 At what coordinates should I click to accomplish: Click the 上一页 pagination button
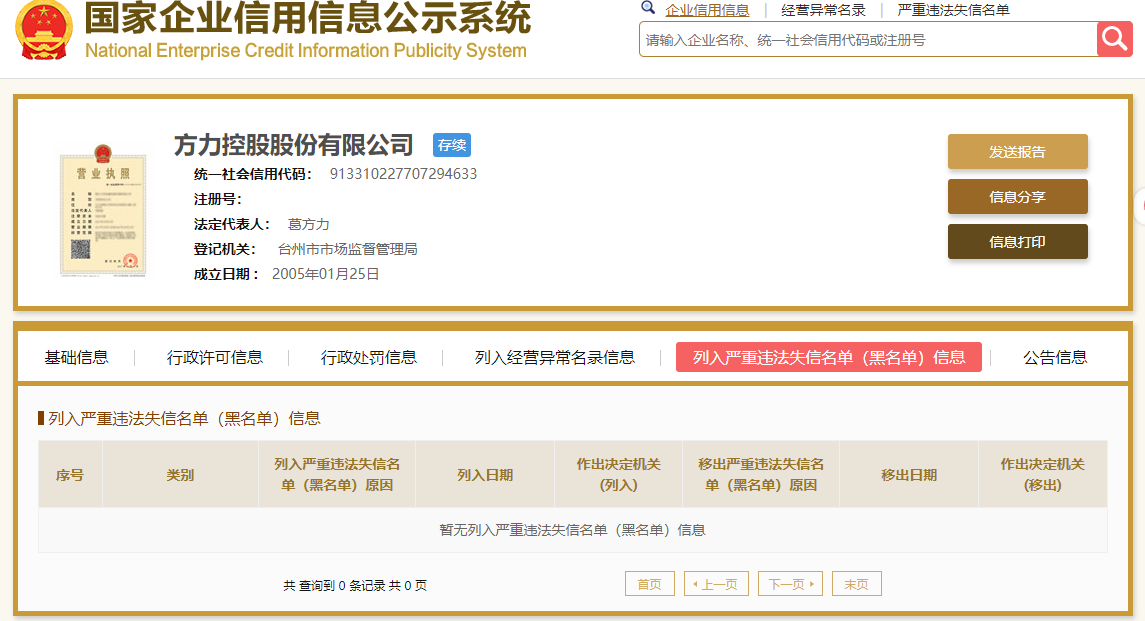[x=716, y=584]
